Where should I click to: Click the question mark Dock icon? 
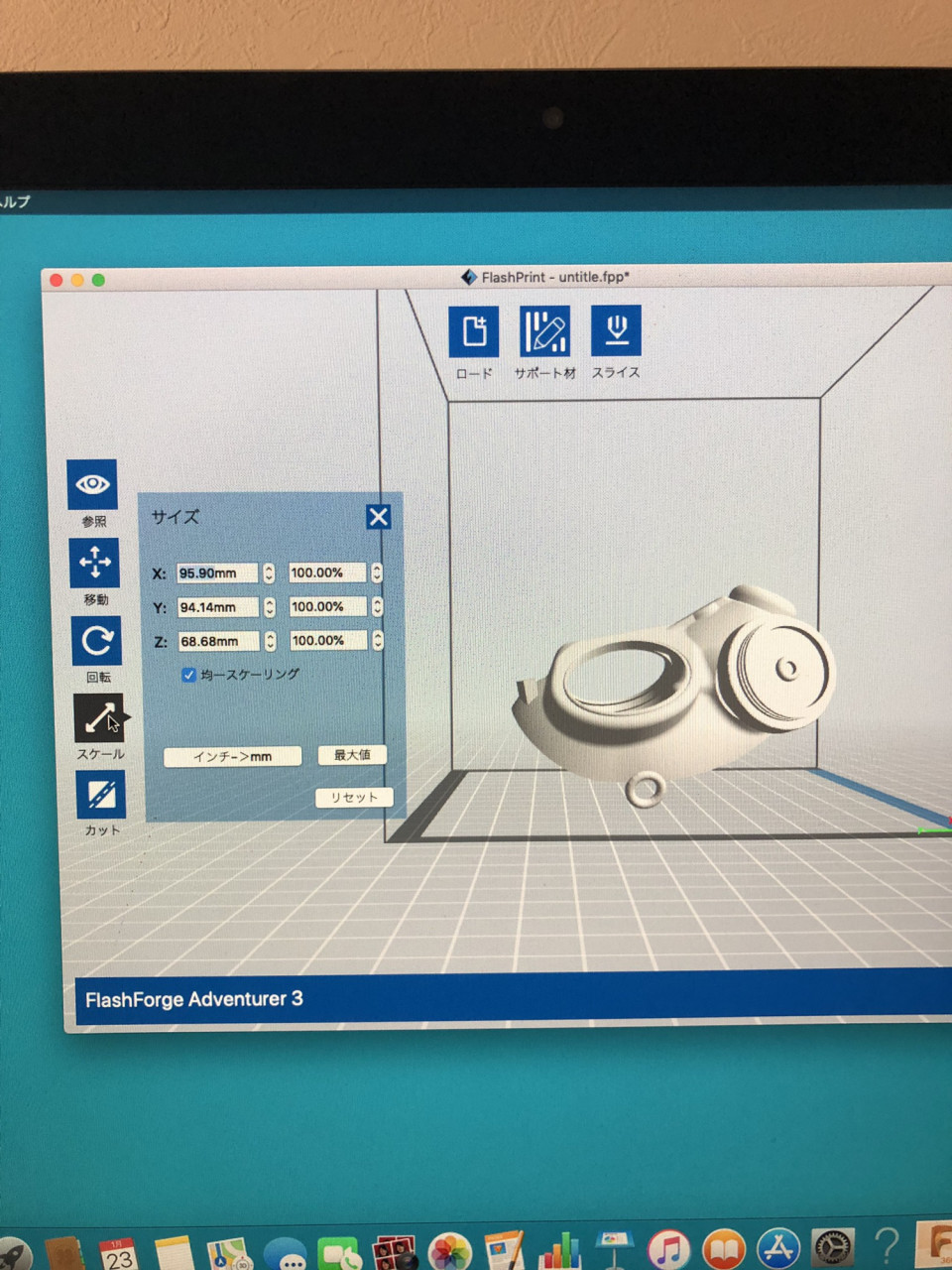click(x=888, y=1247)
